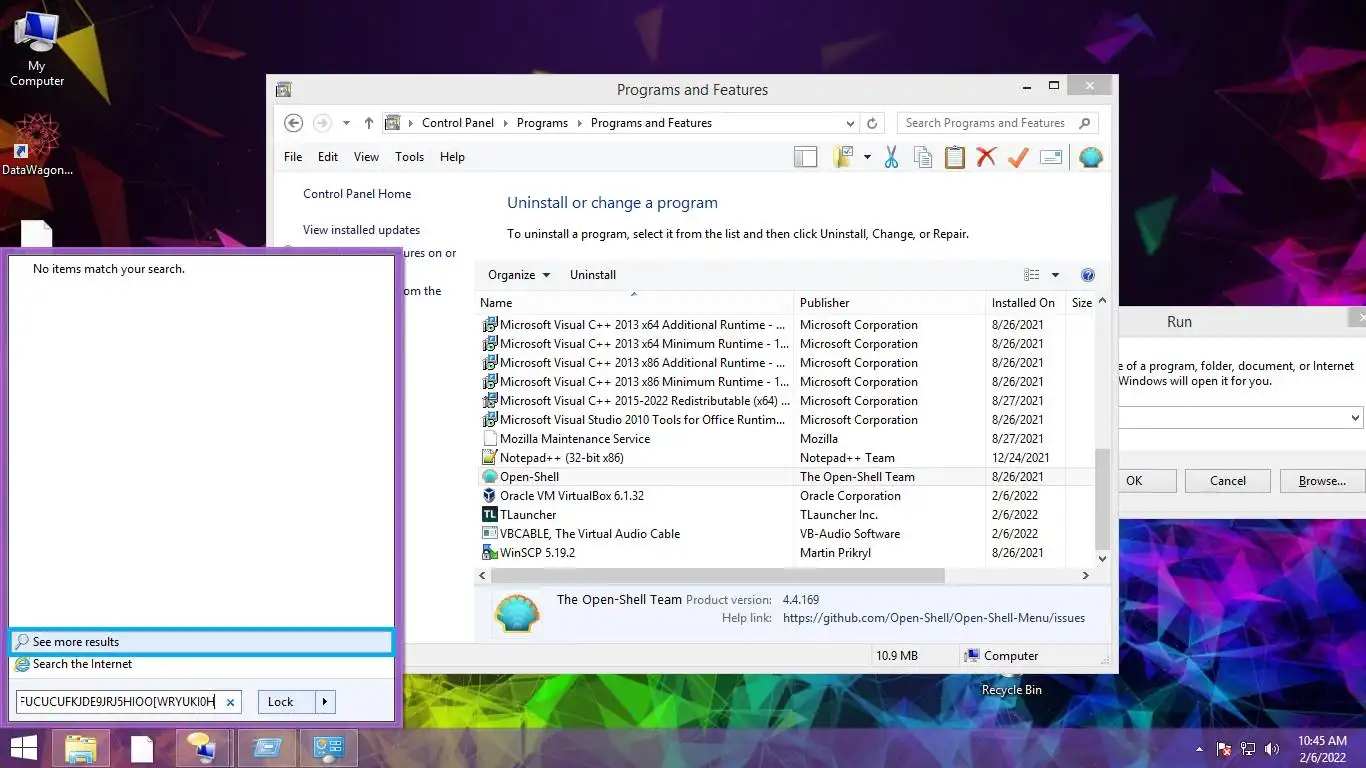The width and height of the screenshot is (1366, 768).
Task: Open Control Panel Home link
Action: pyautogui.click(x=357, y=194)
